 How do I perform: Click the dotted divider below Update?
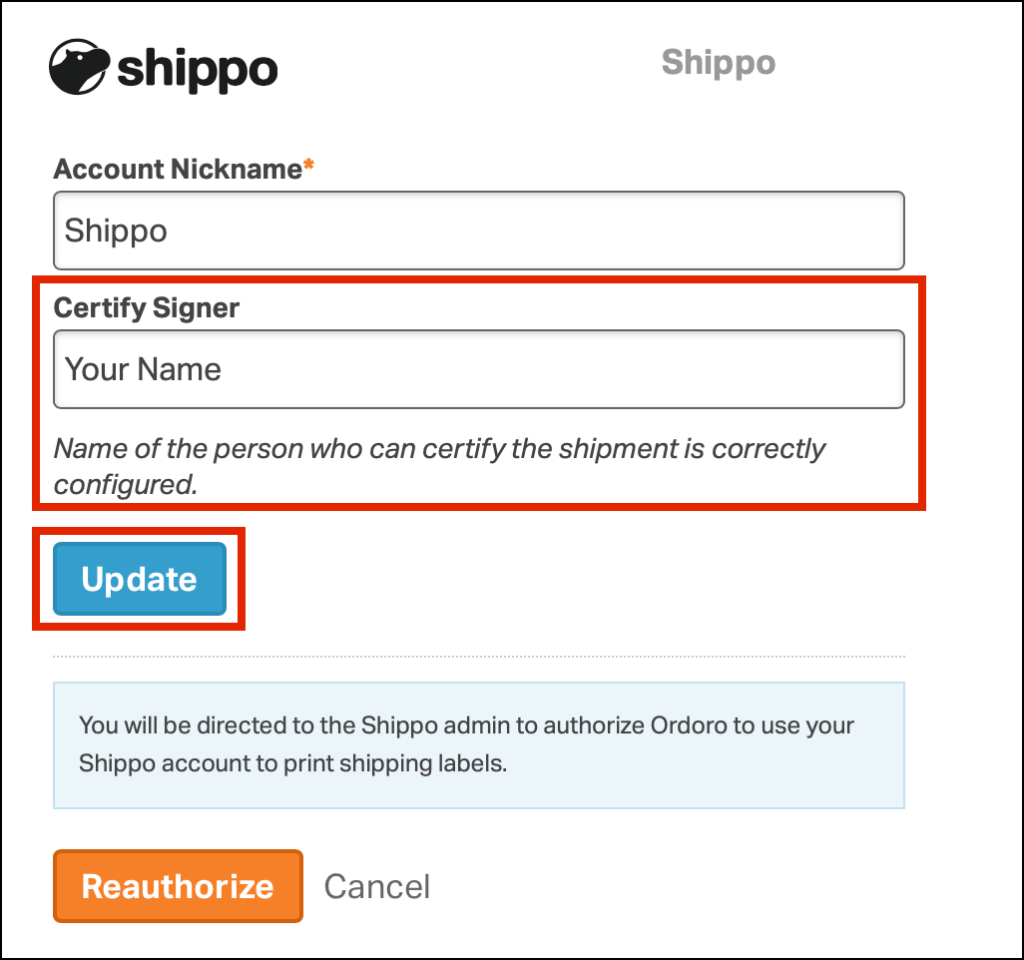(x=479, y=656)
